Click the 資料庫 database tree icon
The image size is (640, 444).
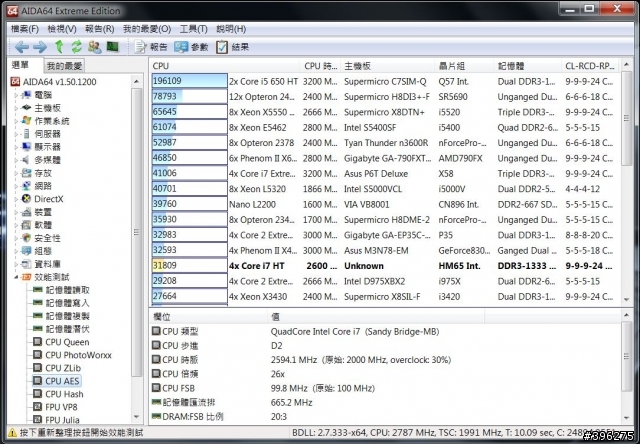point(27,264)
